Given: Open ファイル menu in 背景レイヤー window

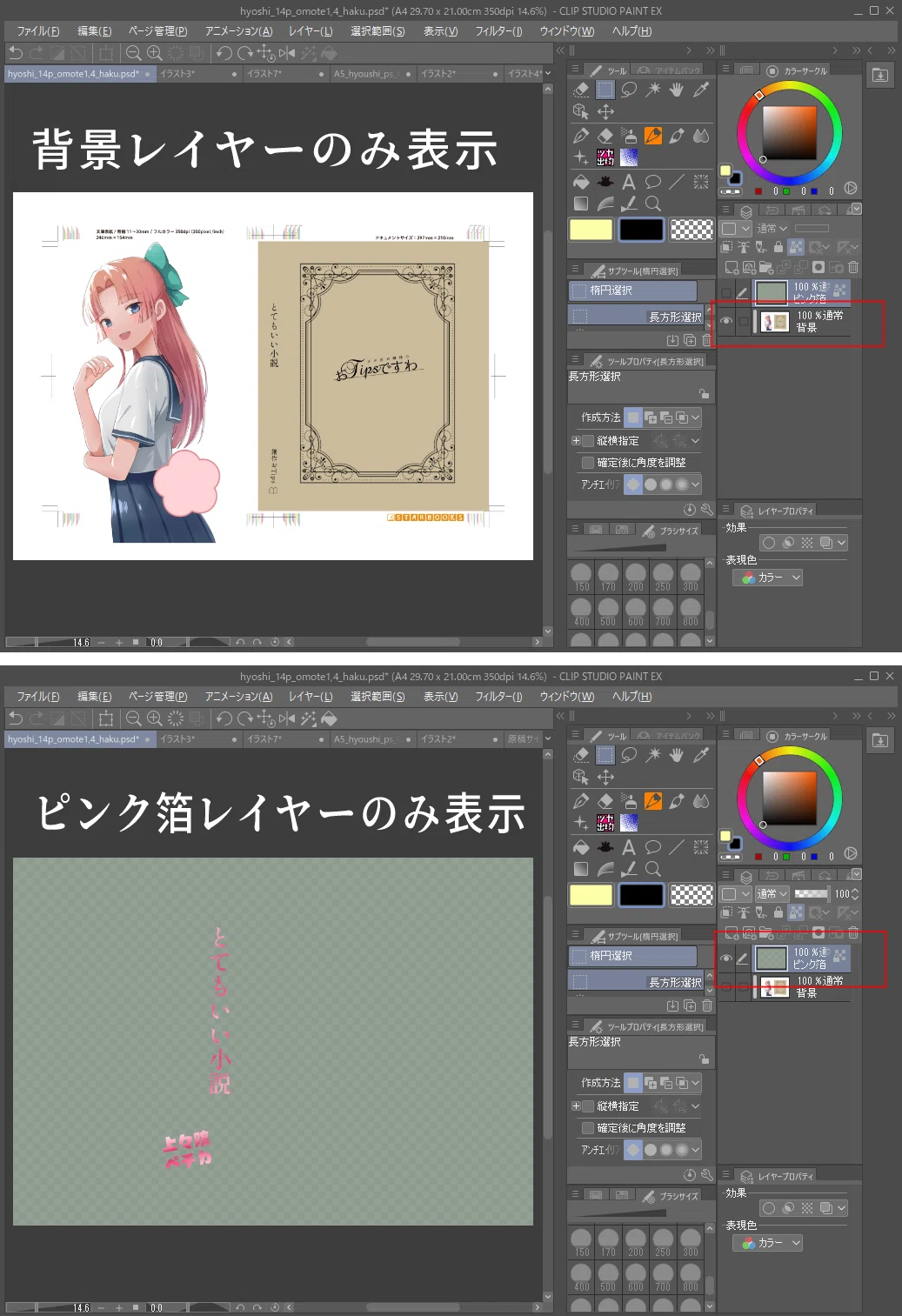Looking at the screenshot, I should click(38, 31).
